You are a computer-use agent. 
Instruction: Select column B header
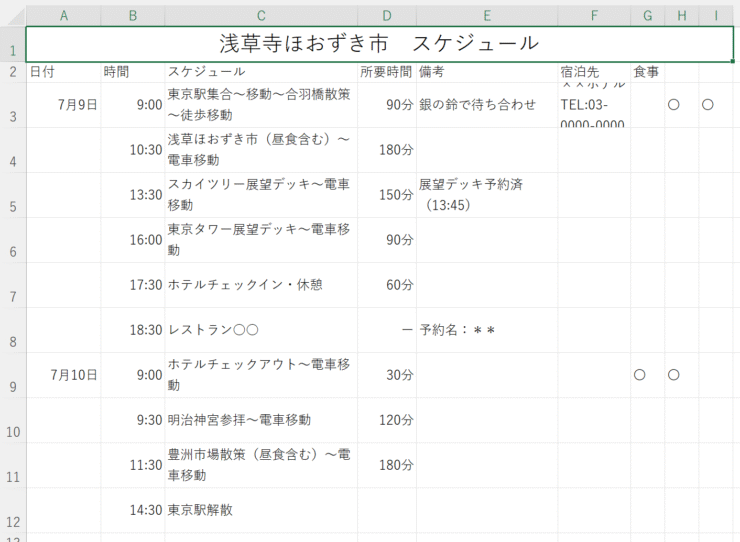133,16
